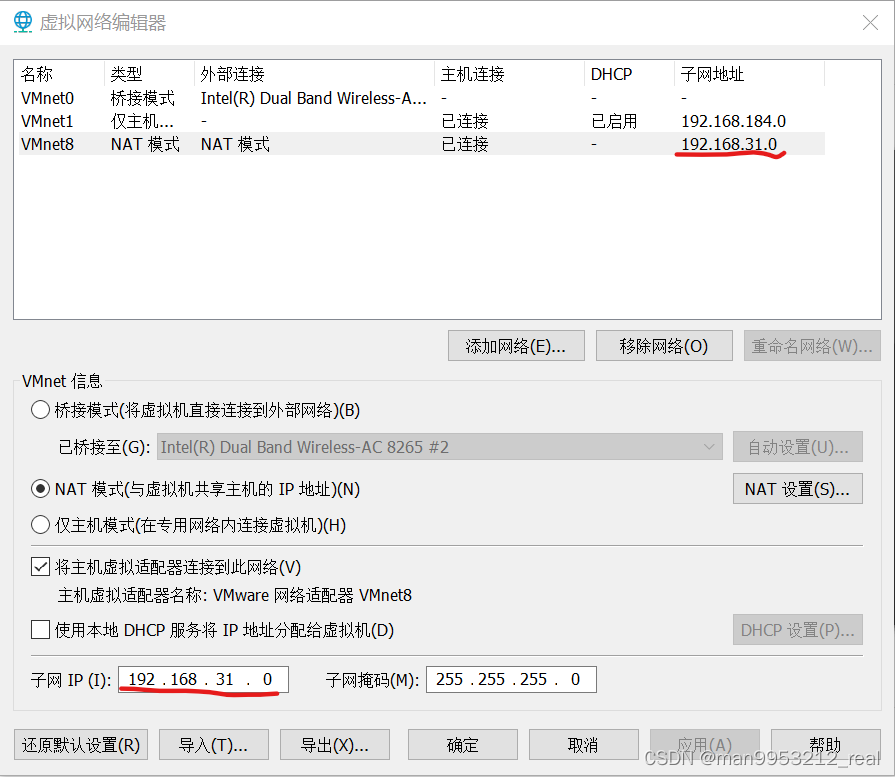Click 导入(T) button
This screenshot has height=777, width=895.
click(213, 745)
